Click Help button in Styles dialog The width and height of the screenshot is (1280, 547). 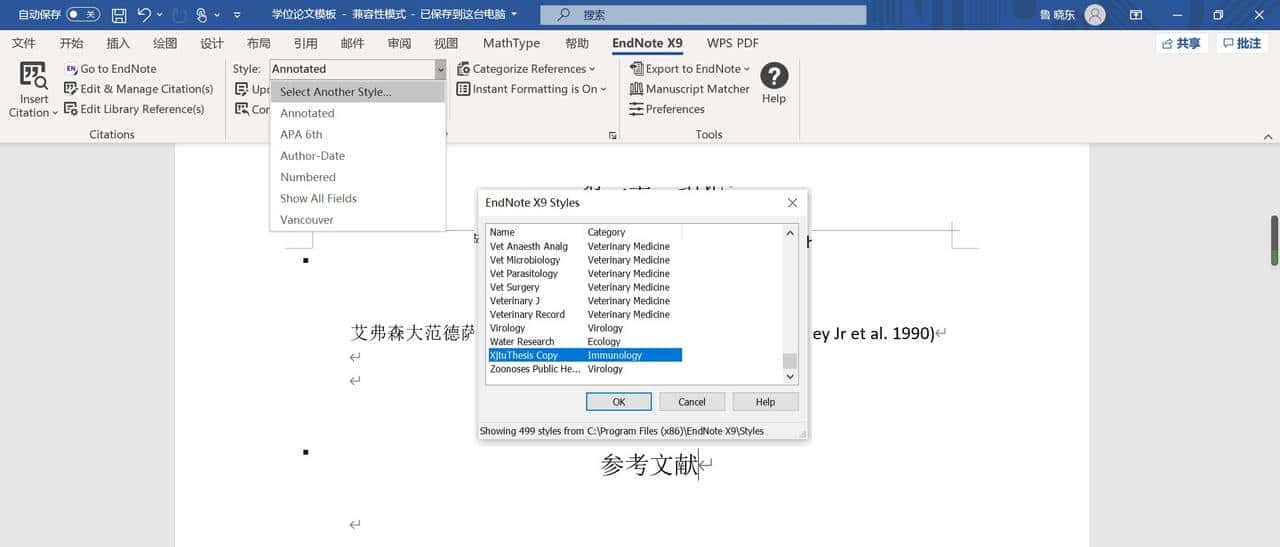pyautogui.click(x=766, y=402)
